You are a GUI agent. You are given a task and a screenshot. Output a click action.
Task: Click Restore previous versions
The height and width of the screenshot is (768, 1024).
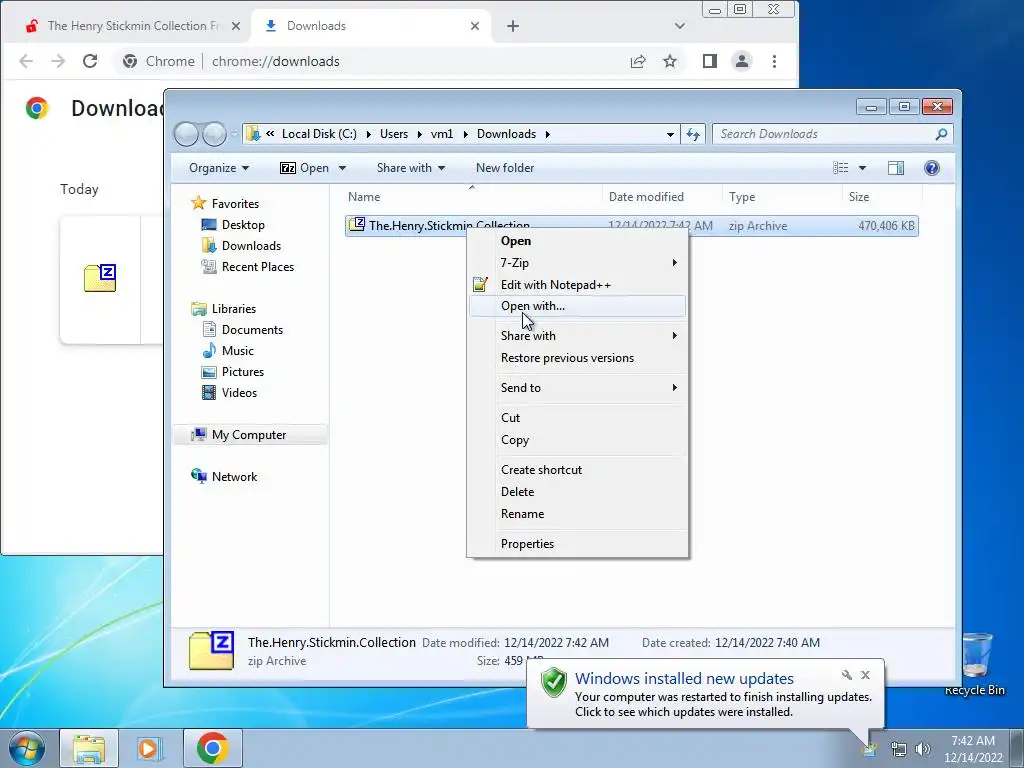577,358
